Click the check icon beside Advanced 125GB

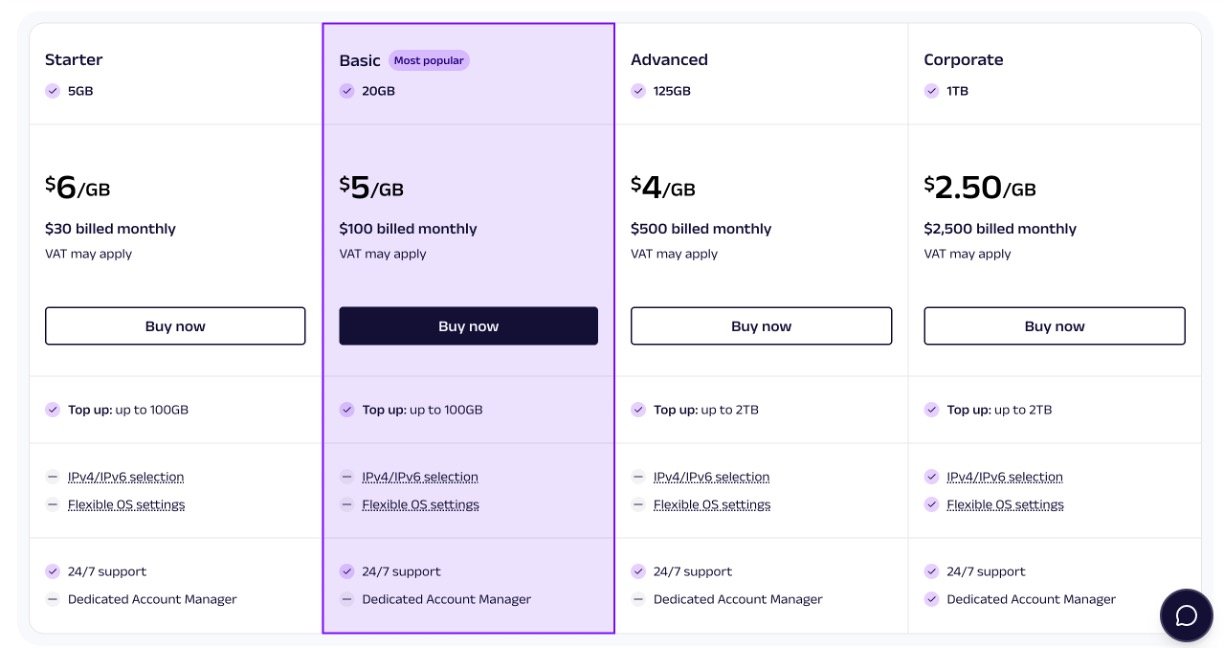click(638, 91)
